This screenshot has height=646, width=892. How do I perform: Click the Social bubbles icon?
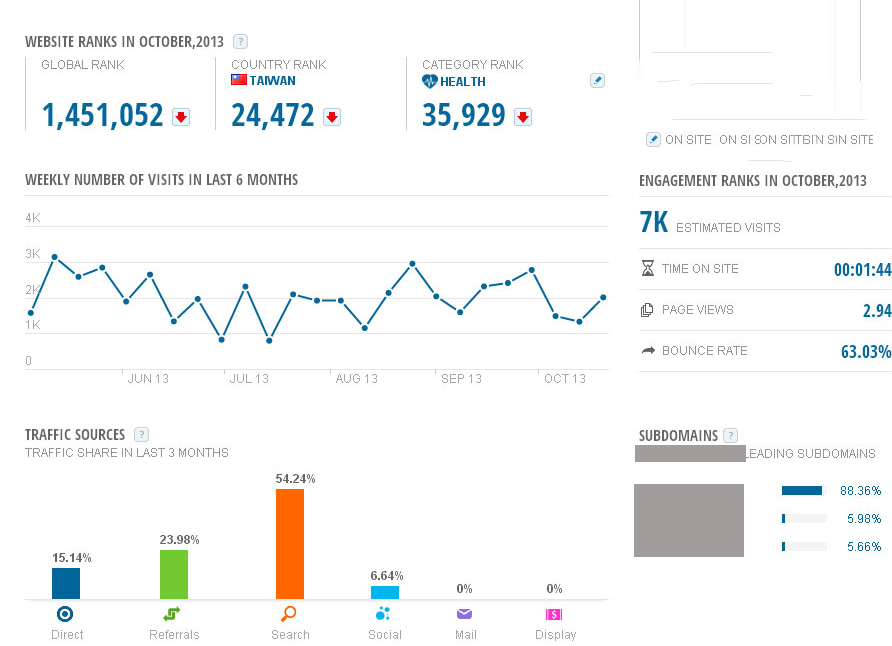tap(383, 614)
